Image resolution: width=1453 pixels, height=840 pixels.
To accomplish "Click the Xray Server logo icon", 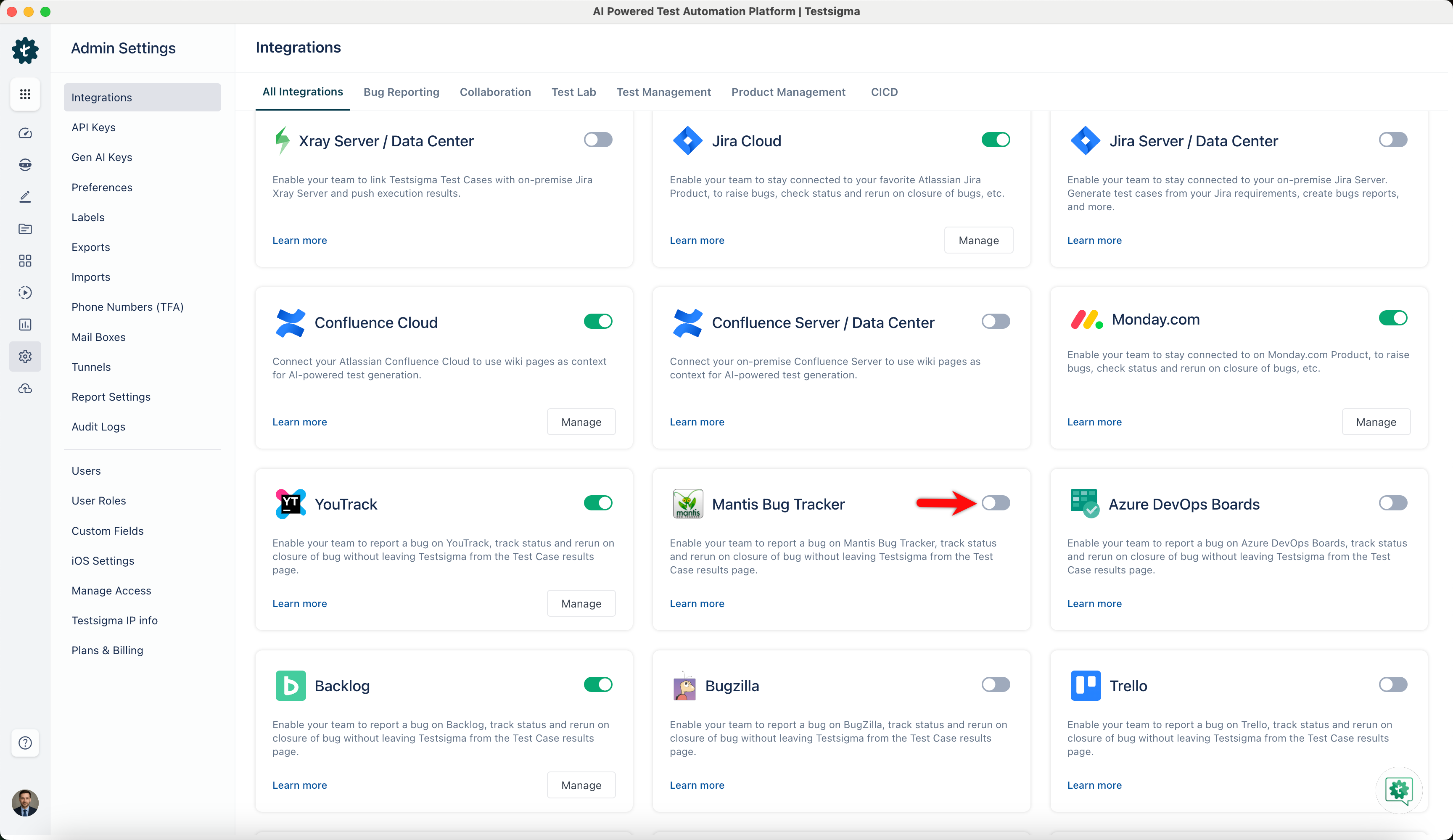I will pyautogui.click(x=282, y=140).
